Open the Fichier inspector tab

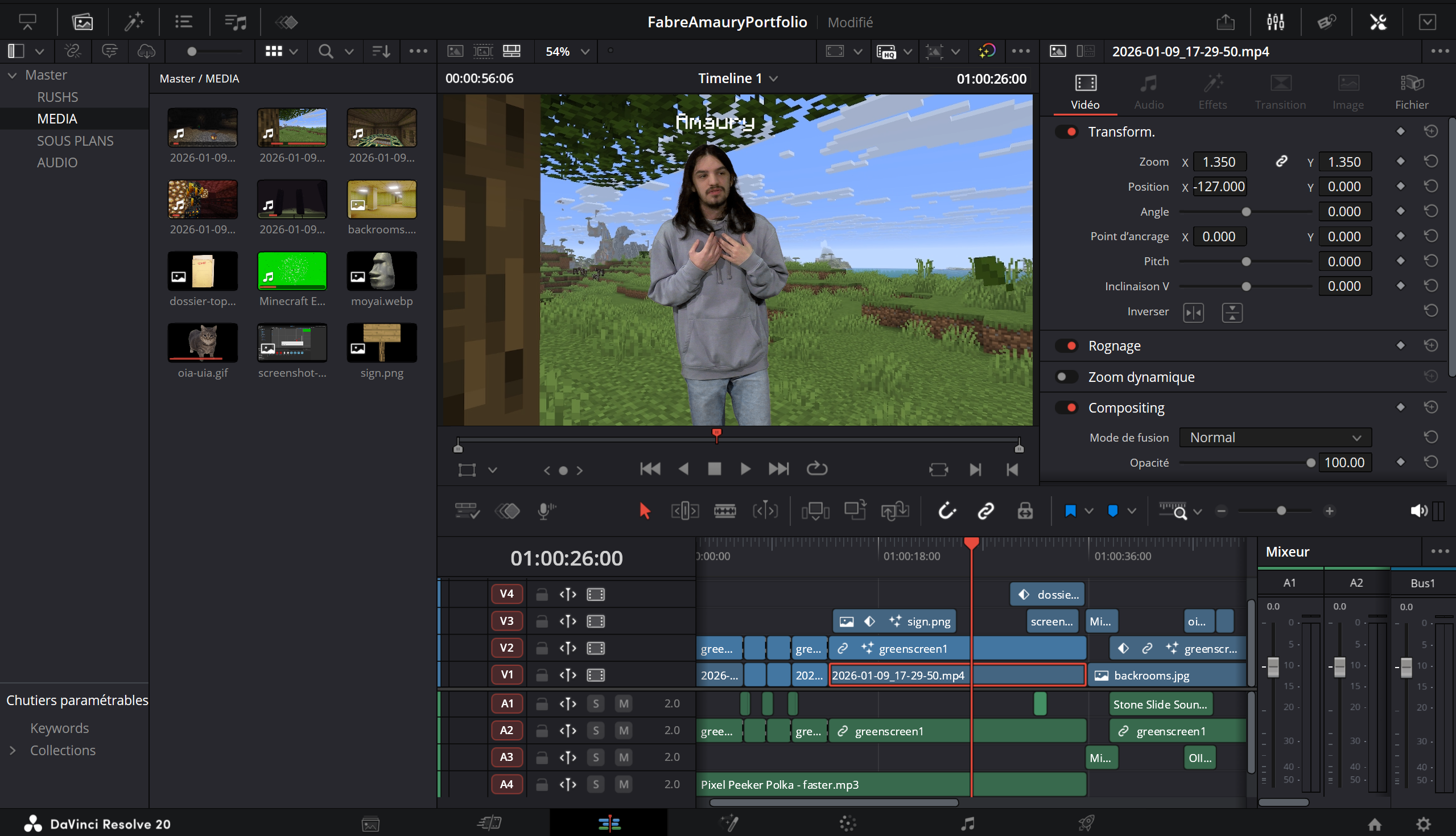(1411, 92)
